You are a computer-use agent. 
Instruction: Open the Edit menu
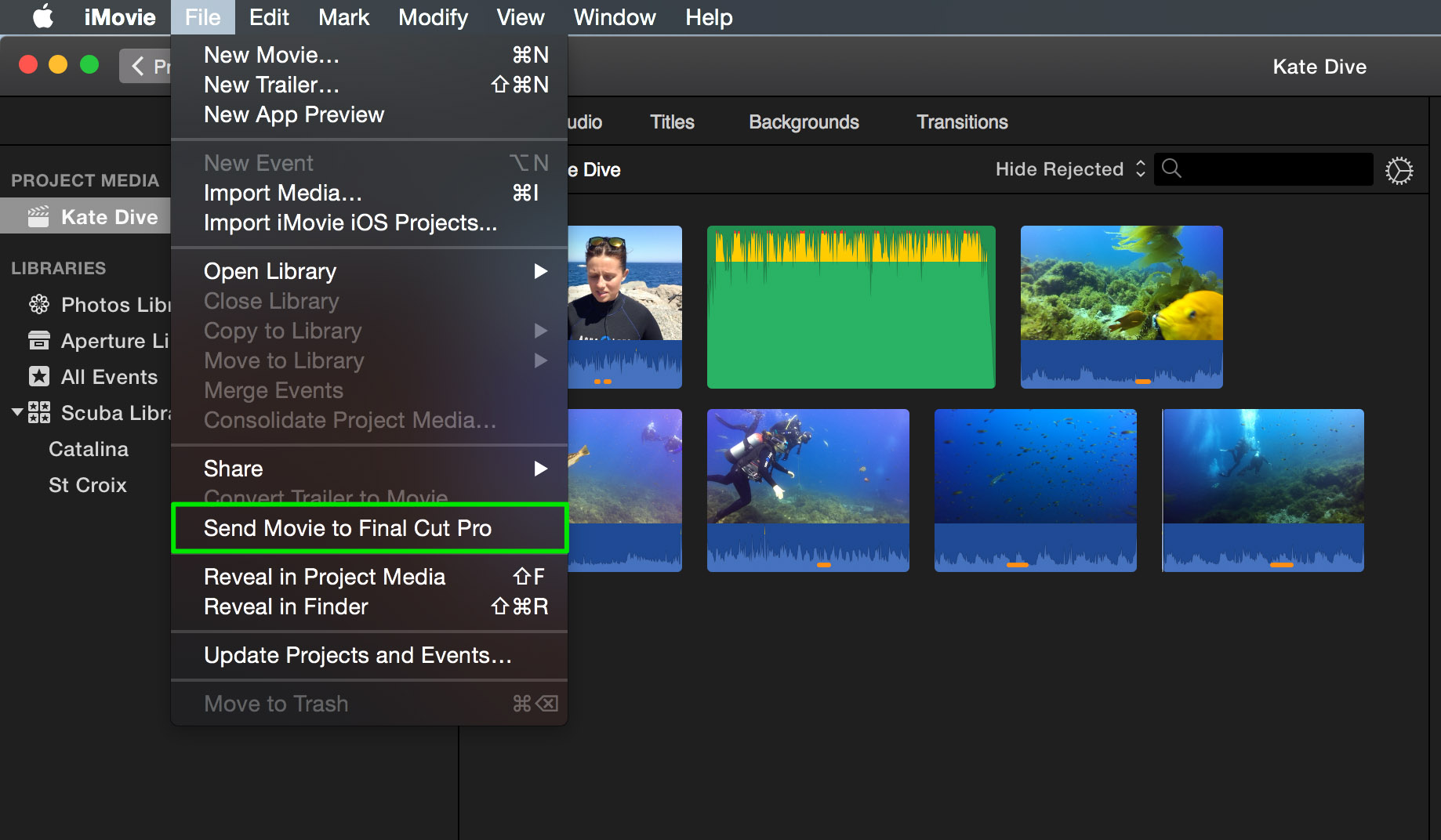click(269, 17)
